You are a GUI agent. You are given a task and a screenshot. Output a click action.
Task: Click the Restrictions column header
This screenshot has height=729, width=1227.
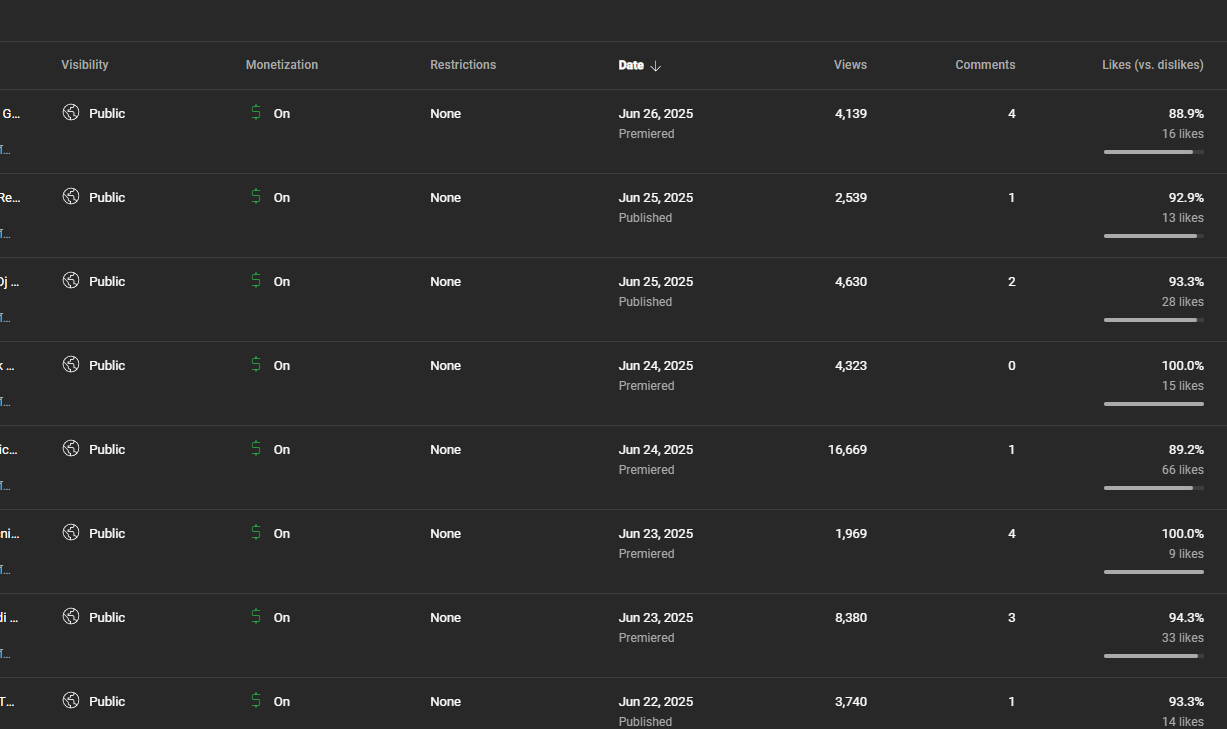point(463,65)
